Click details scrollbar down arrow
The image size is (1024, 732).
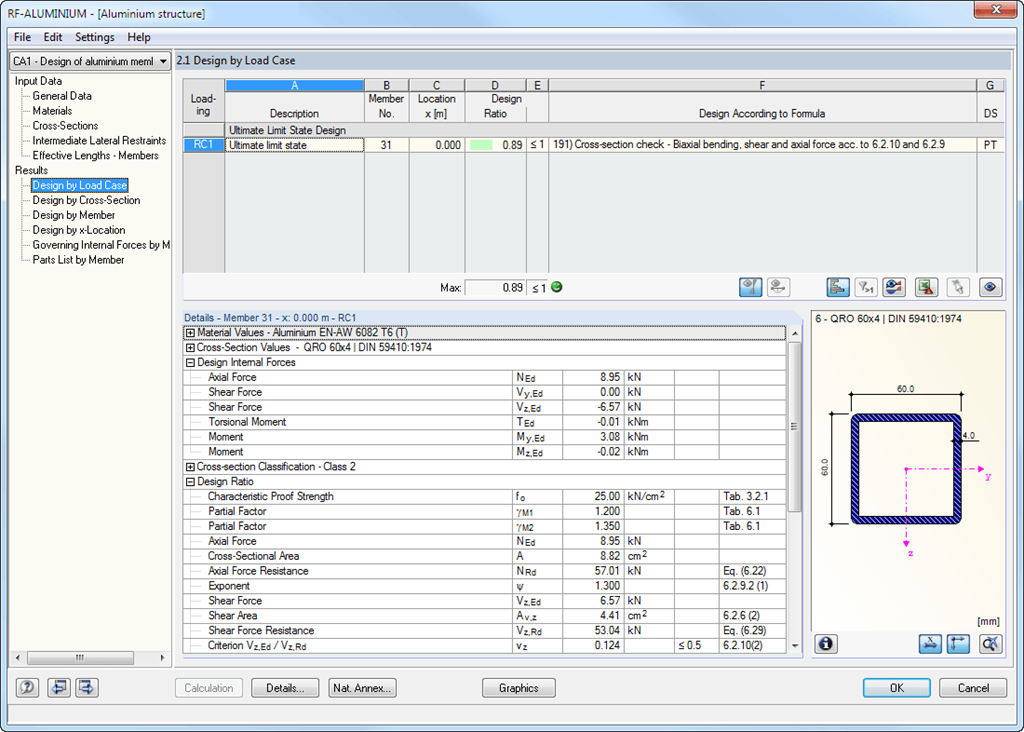pyautogui.click(x=795, y=646)
